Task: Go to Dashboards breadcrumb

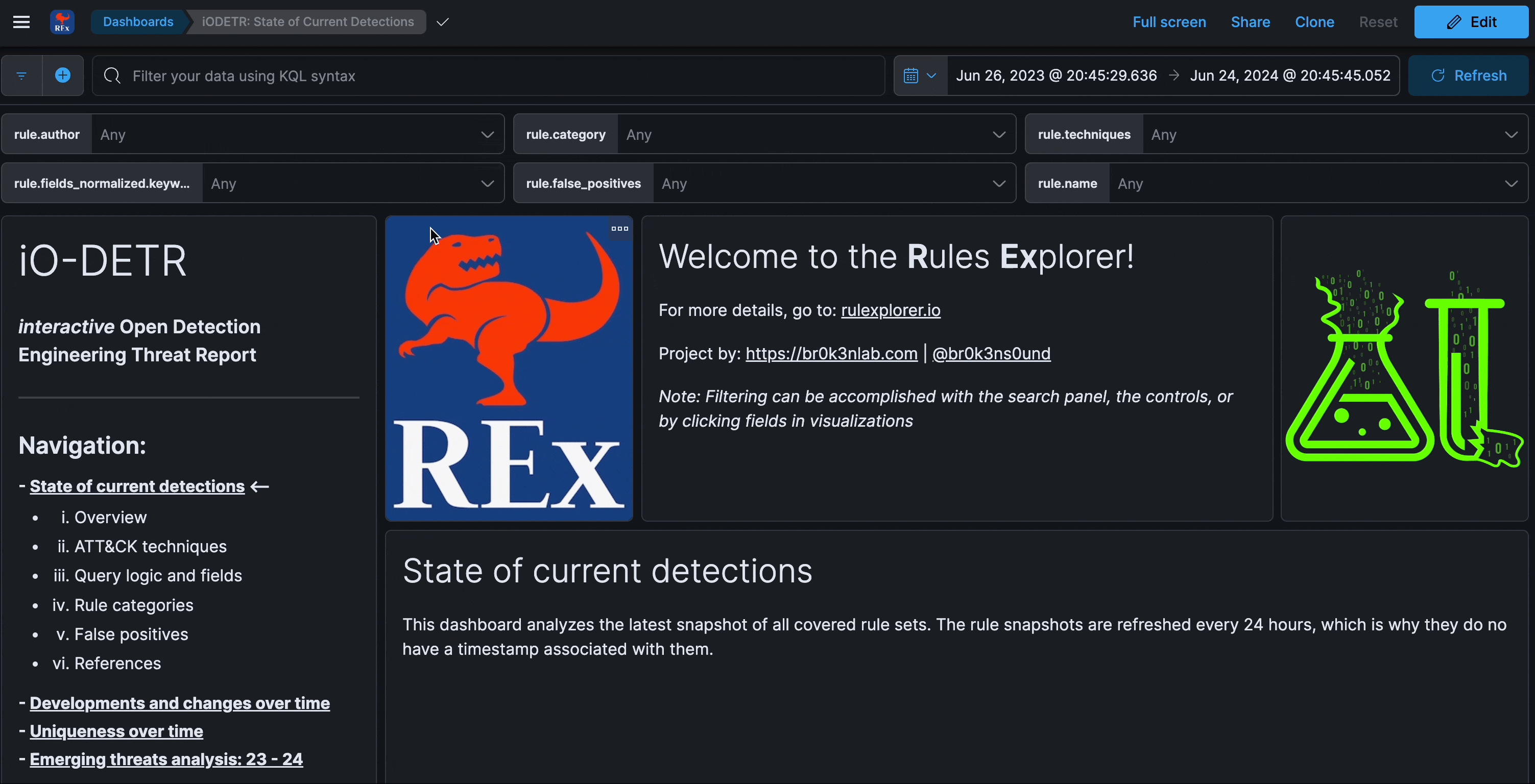Action: point(138,22)
